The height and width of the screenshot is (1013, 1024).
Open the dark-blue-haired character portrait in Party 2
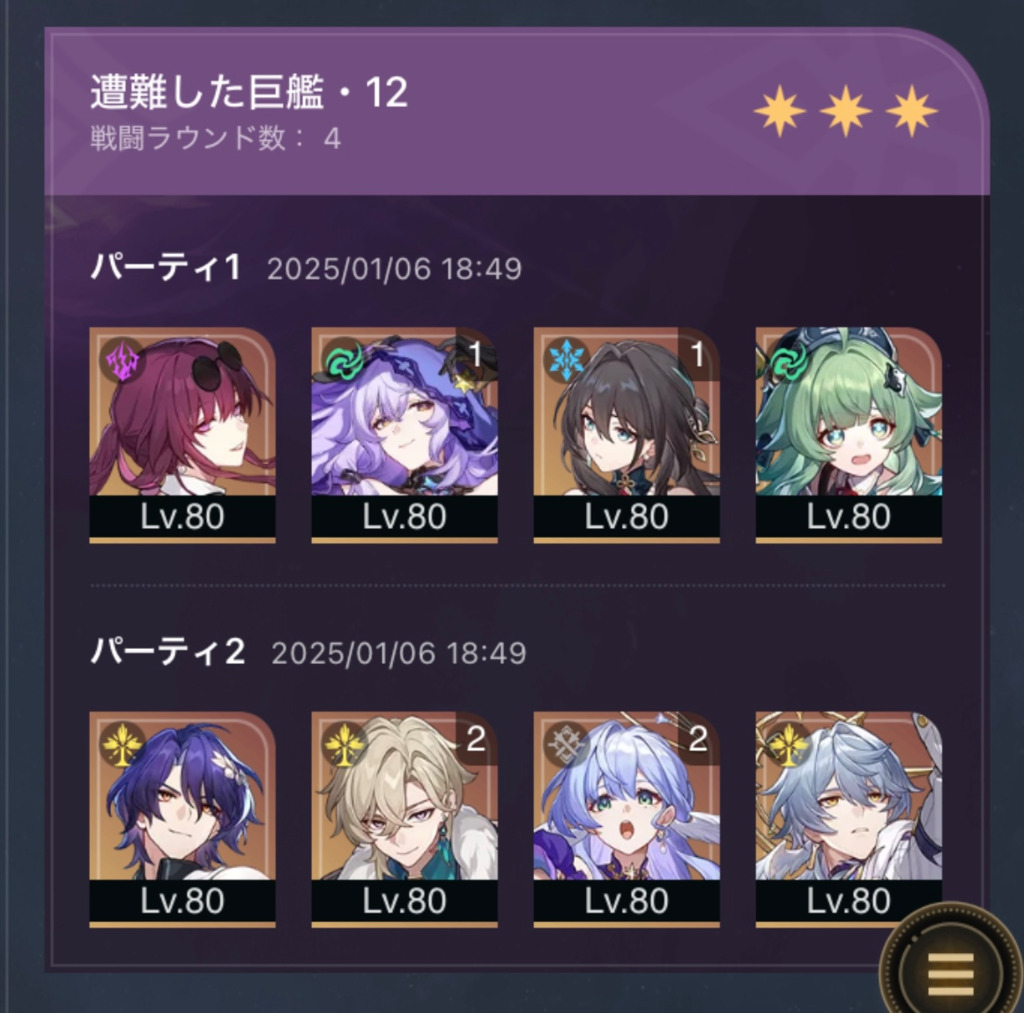pos(182,819)
